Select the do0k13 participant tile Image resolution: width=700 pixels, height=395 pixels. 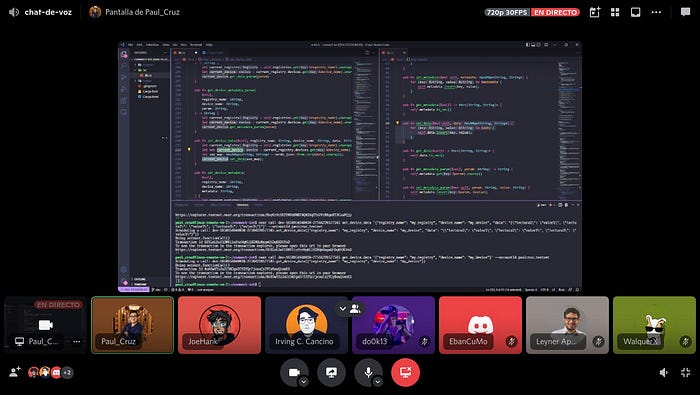(x=393, y=325)
